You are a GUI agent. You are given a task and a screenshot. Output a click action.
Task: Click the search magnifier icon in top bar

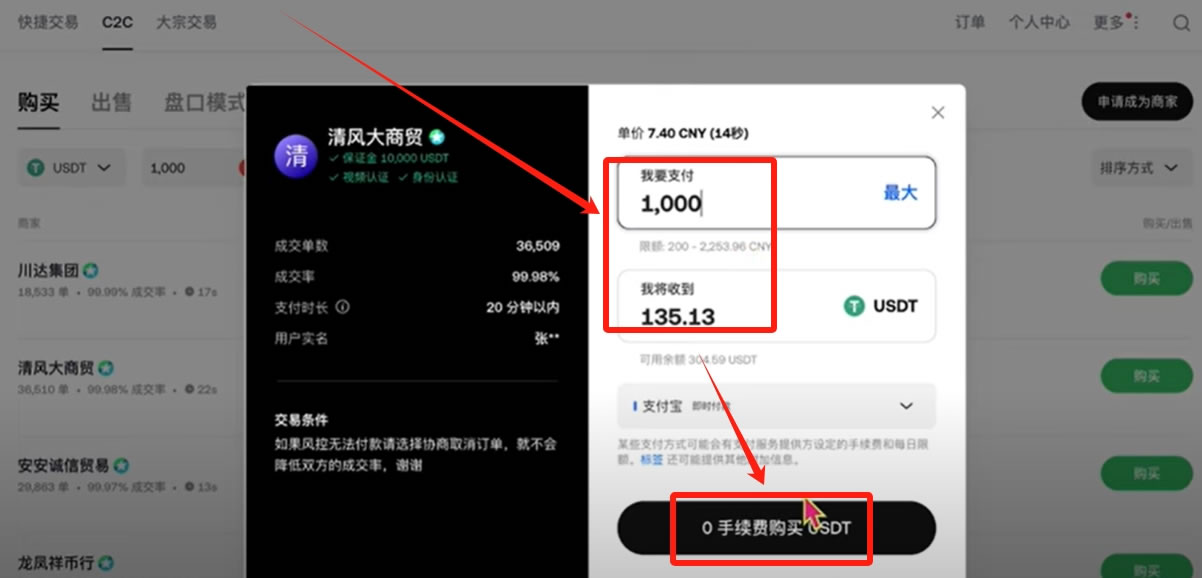point(1181,23)
